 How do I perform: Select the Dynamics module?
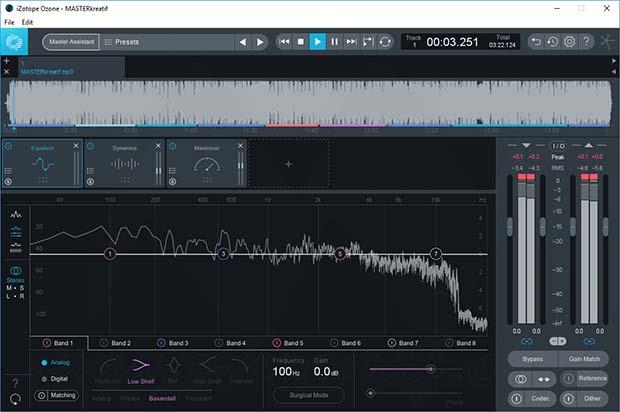(x=125, y=163)
